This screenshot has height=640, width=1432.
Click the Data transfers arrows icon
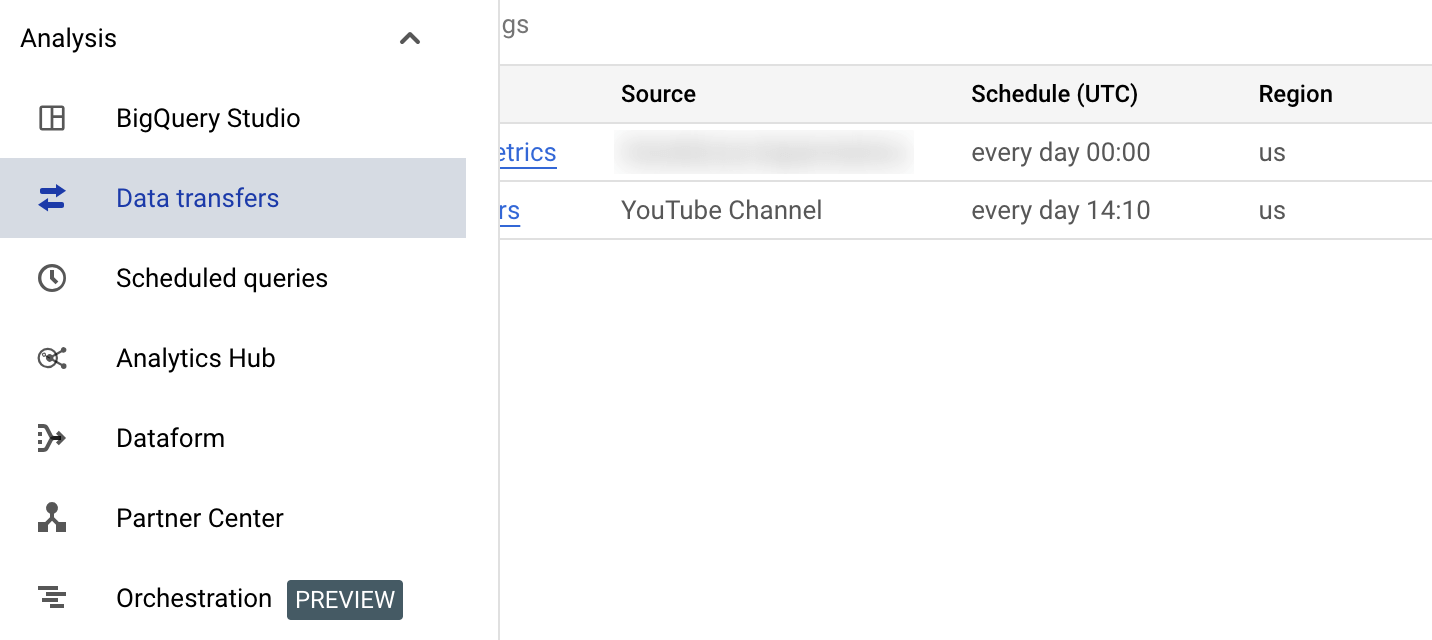[x=52, y=198]
